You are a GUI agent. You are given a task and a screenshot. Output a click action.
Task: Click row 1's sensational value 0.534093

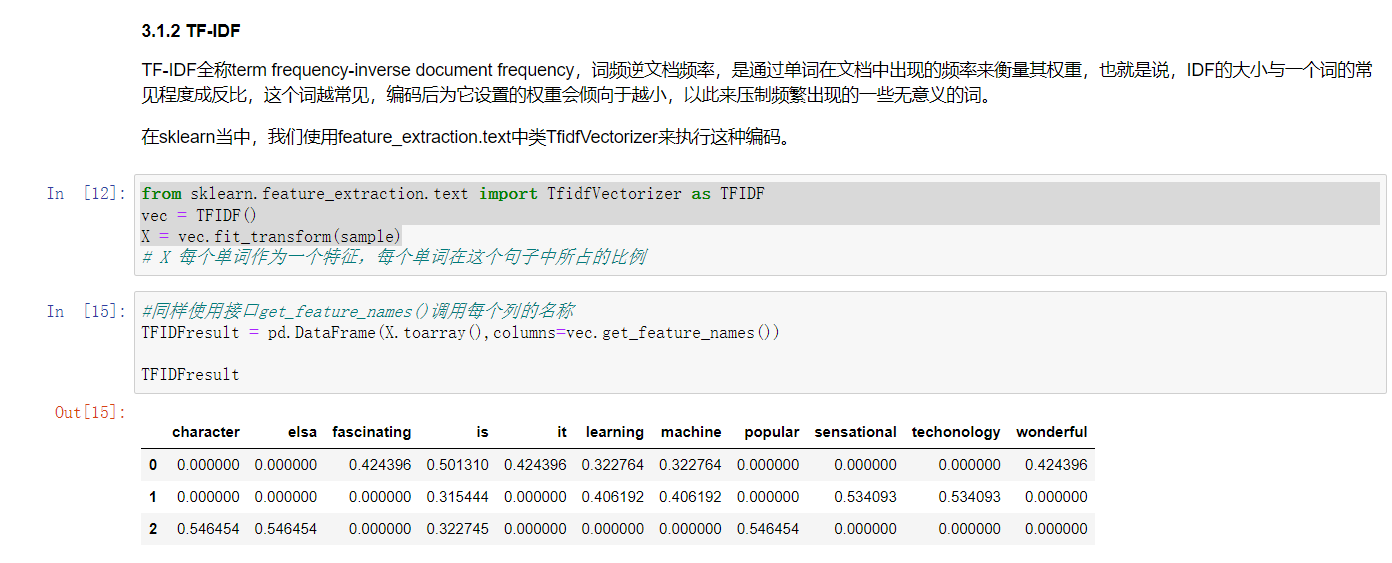866,497
